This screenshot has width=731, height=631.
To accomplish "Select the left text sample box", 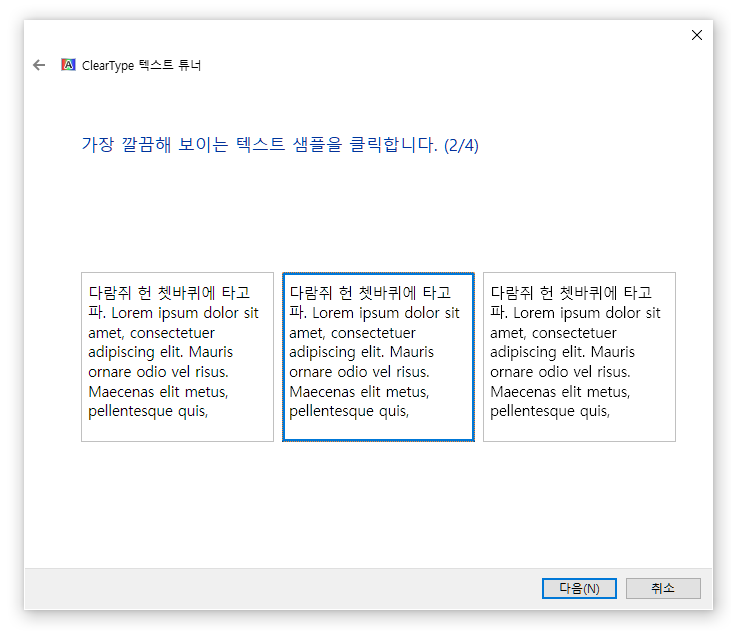I will [177, 357].
